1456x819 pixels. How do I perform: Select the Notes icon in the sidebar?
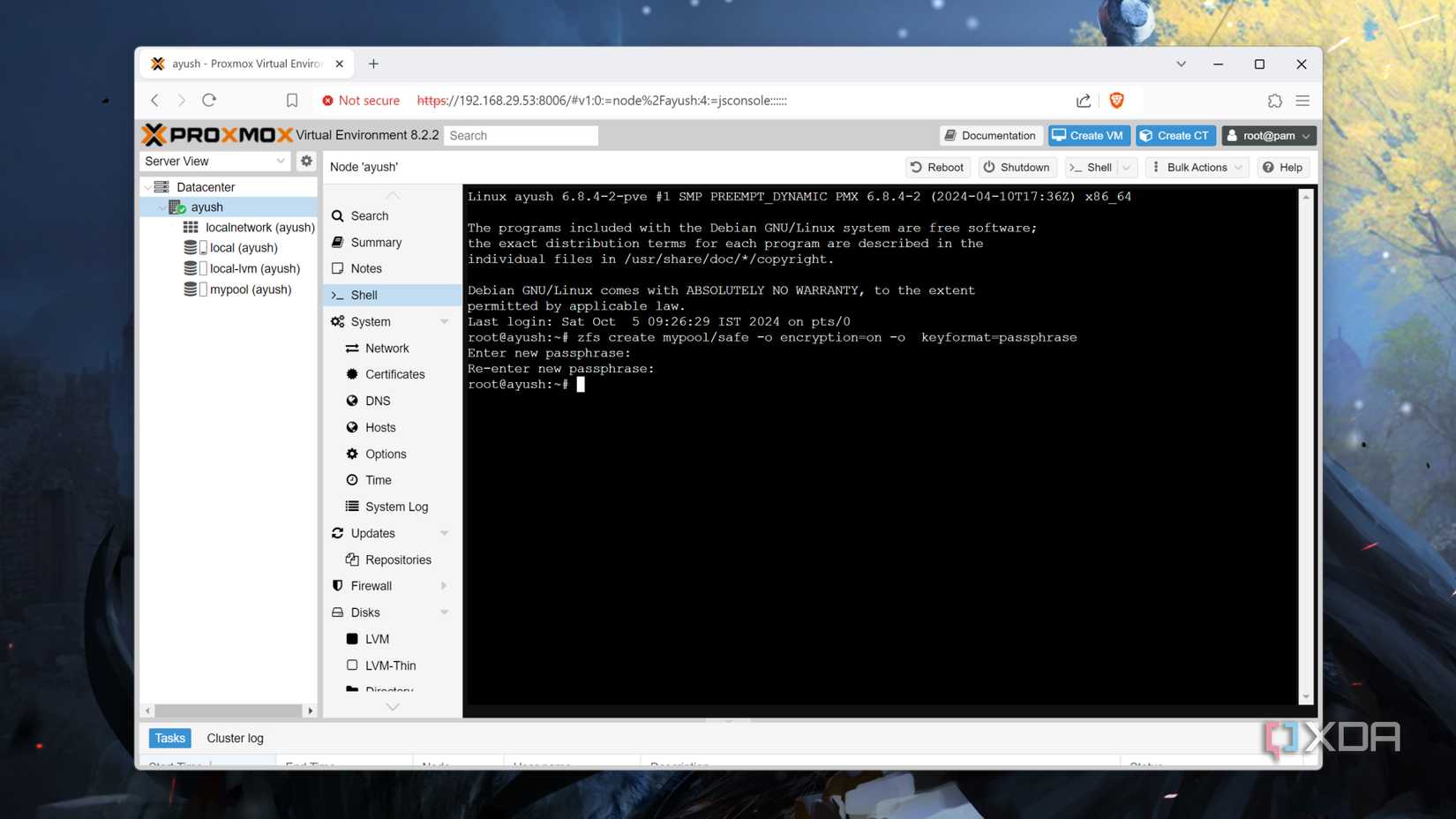click(365, 268)
